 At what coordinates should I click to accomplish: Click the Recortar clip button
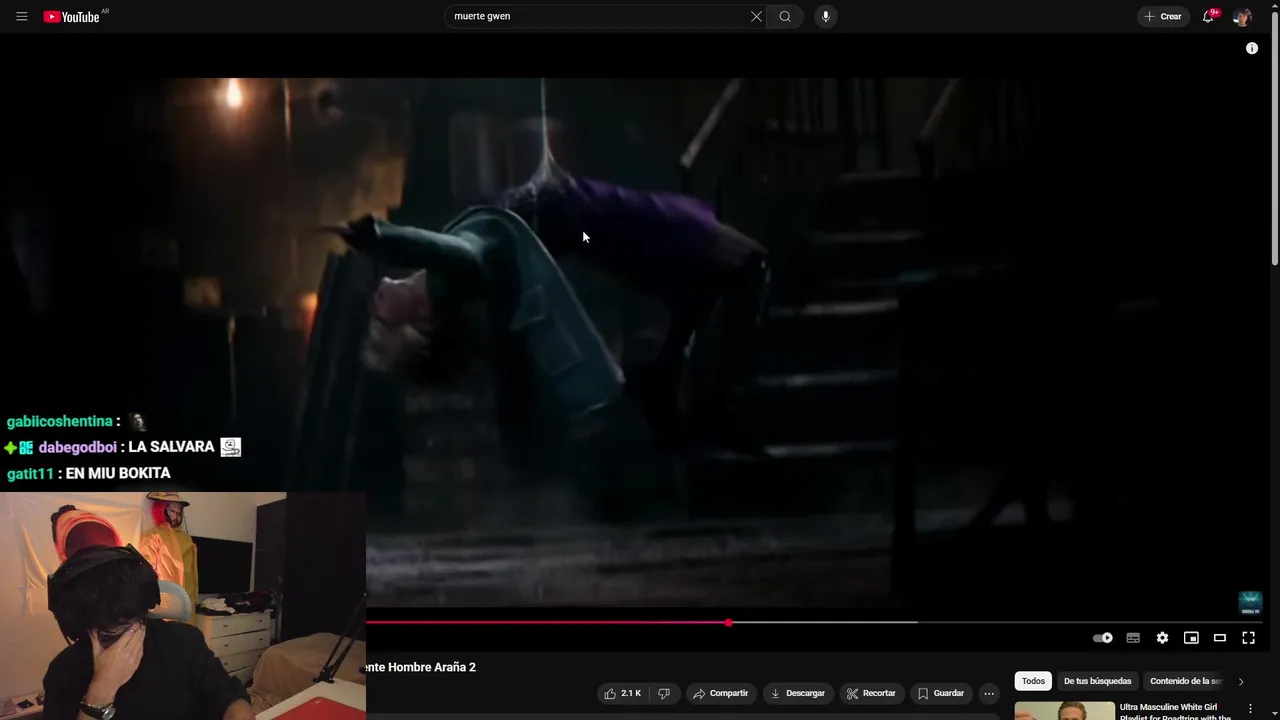[871, 693]
